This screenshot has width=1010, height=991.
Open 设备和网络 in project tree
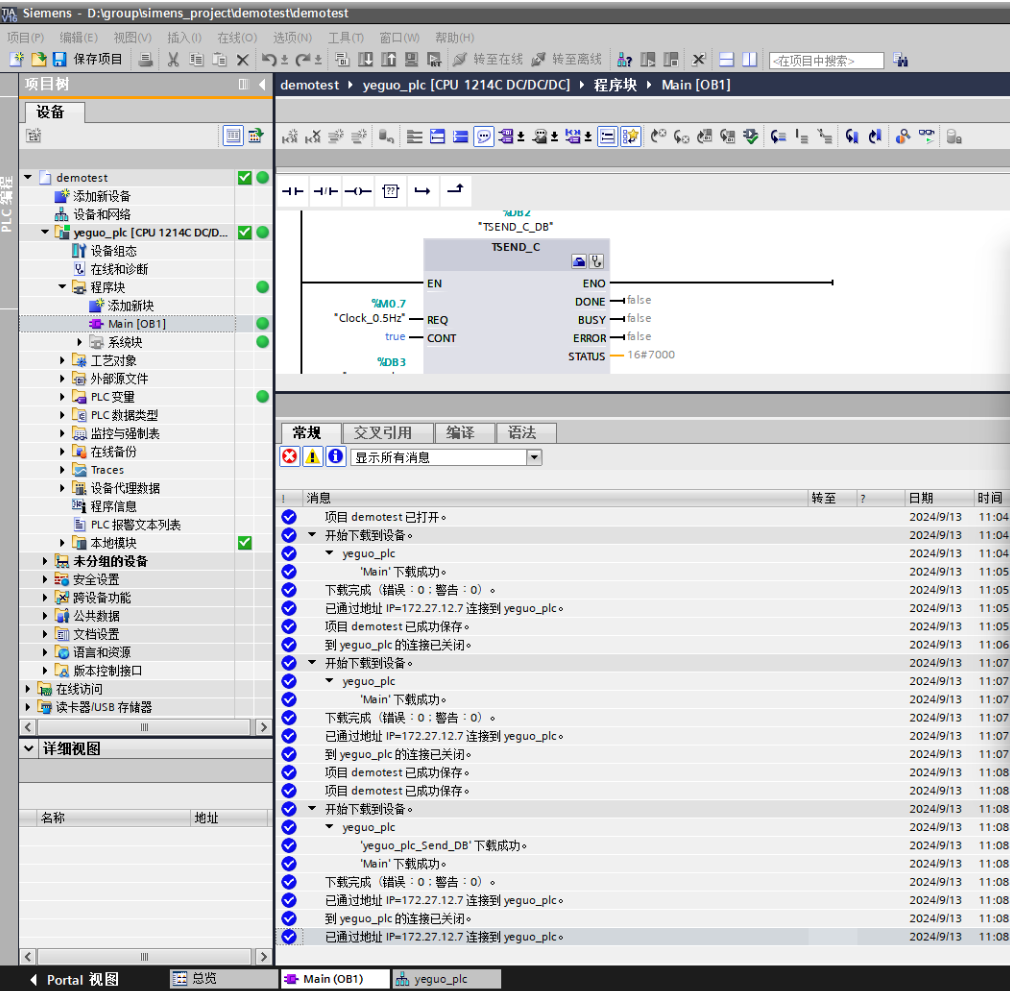pyautogui.click(x=101, y=215)
